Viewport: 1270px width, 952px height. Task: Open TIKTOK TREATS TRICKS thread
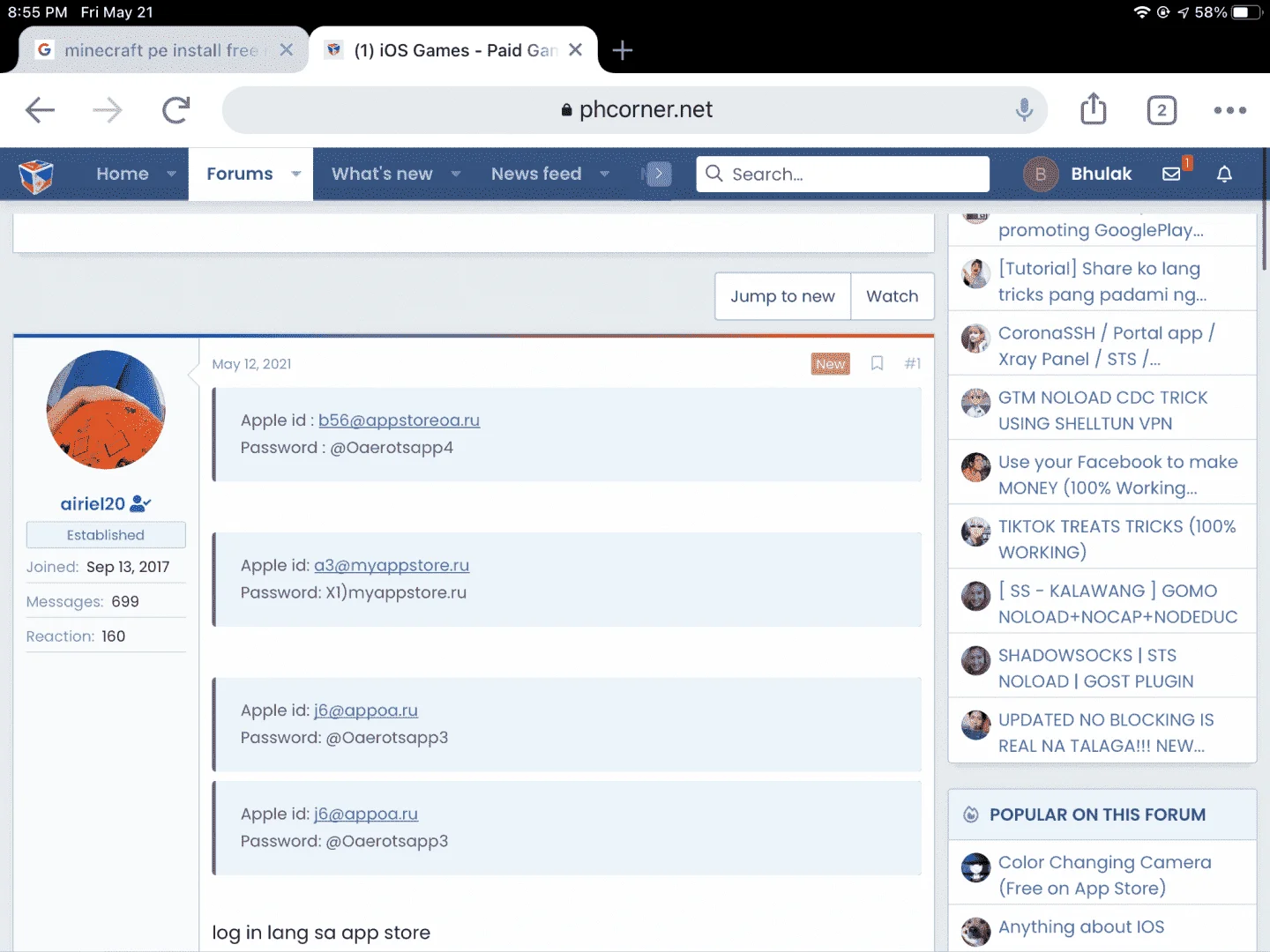click(x=1117, y=539)
